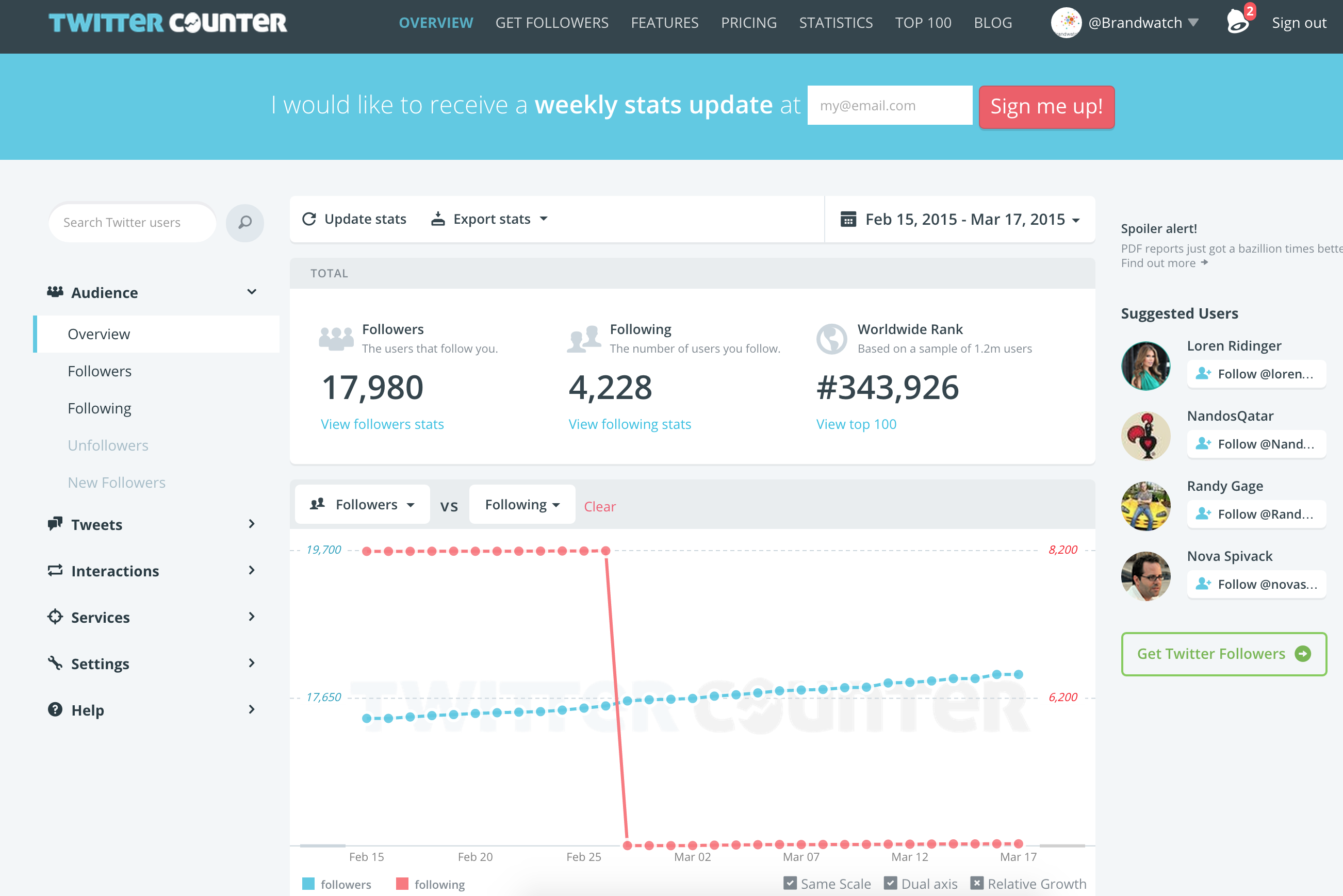
Task: Open the Export stats dropdown
Action: click(x=490, y=219)
